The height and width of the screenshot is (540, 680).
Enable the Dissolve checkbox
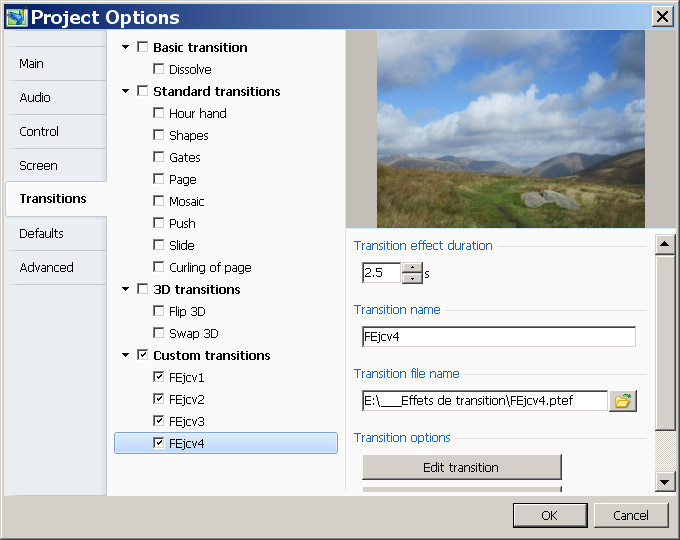[x=159, y=69]
